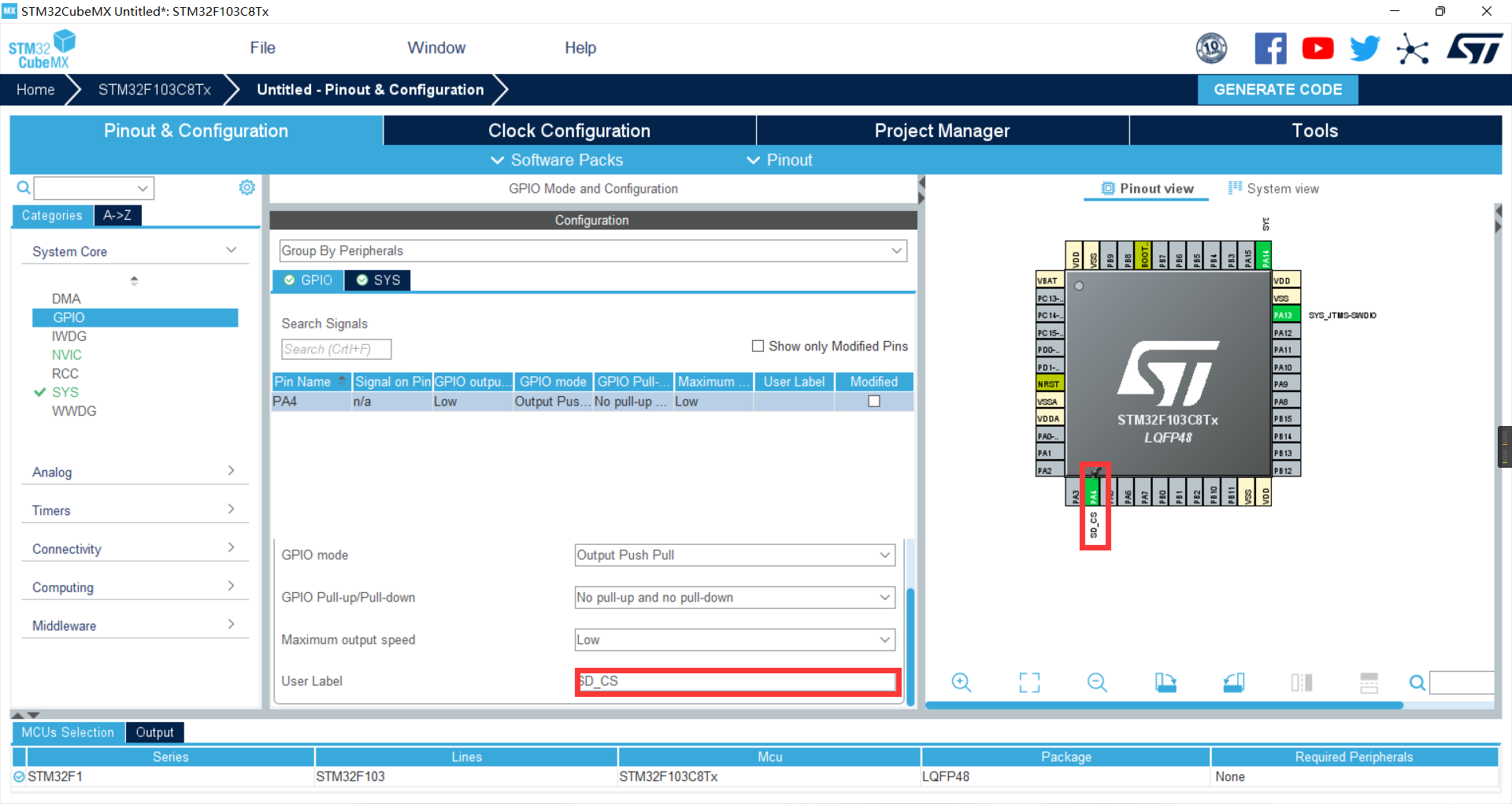Click the pinout horizontal scrollbar
This screenshot has width=1512, height=804.
click(1164, 706)
